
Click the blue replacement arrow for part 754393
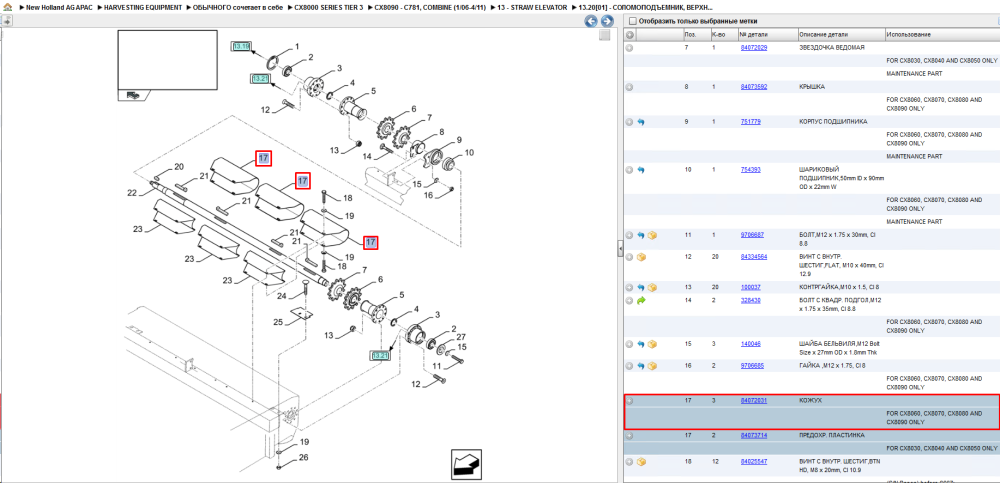[x=642, y=170]
